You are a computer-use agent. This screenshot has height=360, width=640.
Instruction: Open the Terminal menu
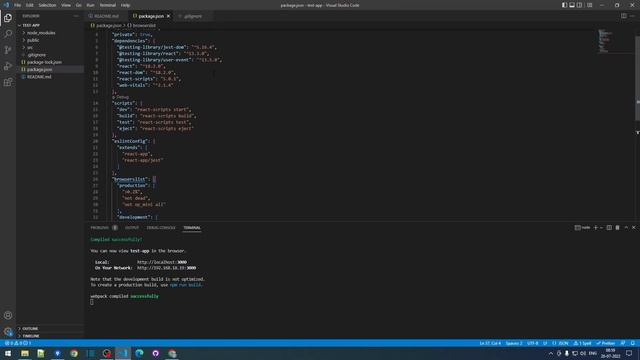point(108,5)
